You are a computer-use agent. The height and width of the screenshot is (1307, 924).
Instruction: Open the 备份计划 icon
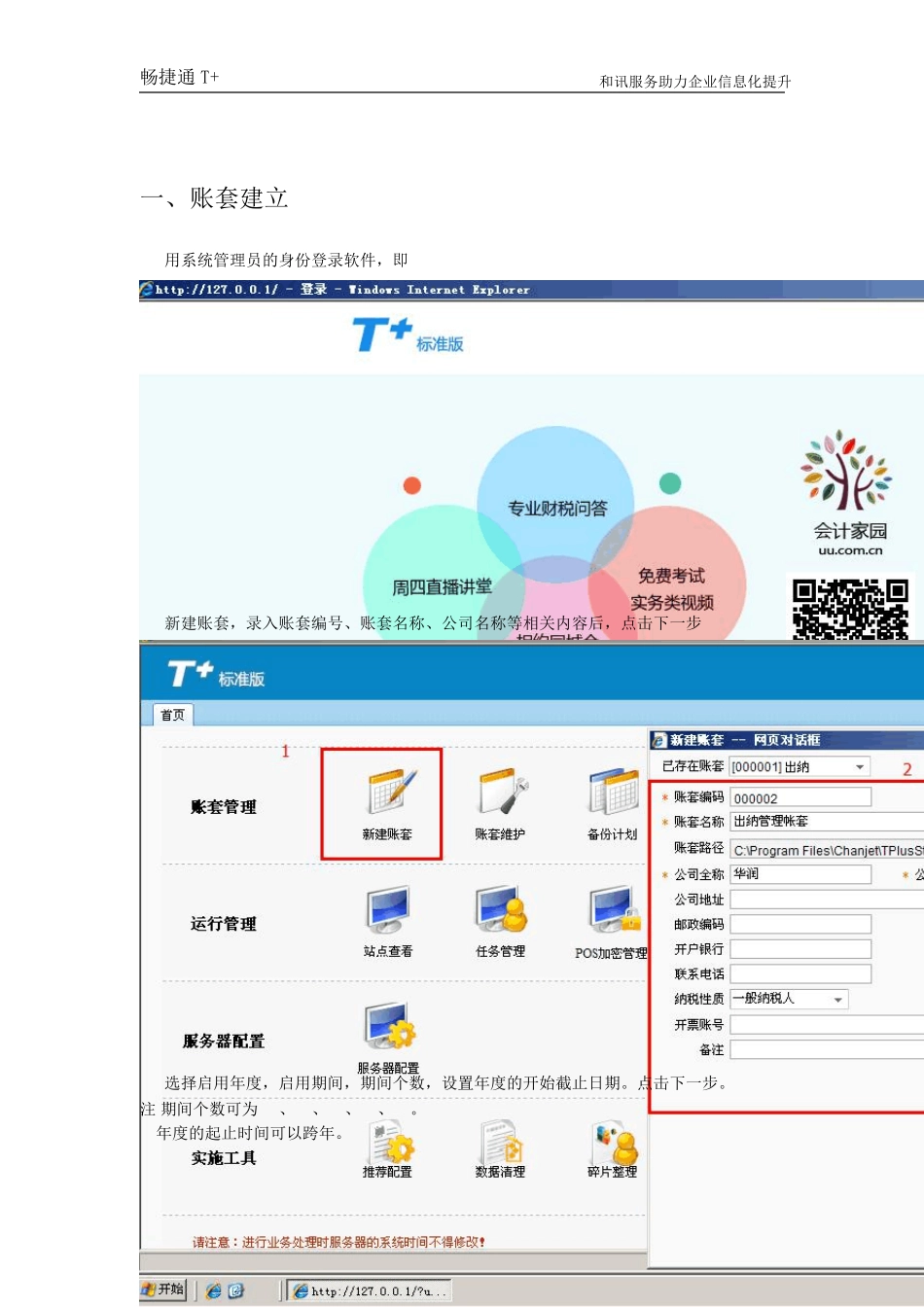[614, 792]
